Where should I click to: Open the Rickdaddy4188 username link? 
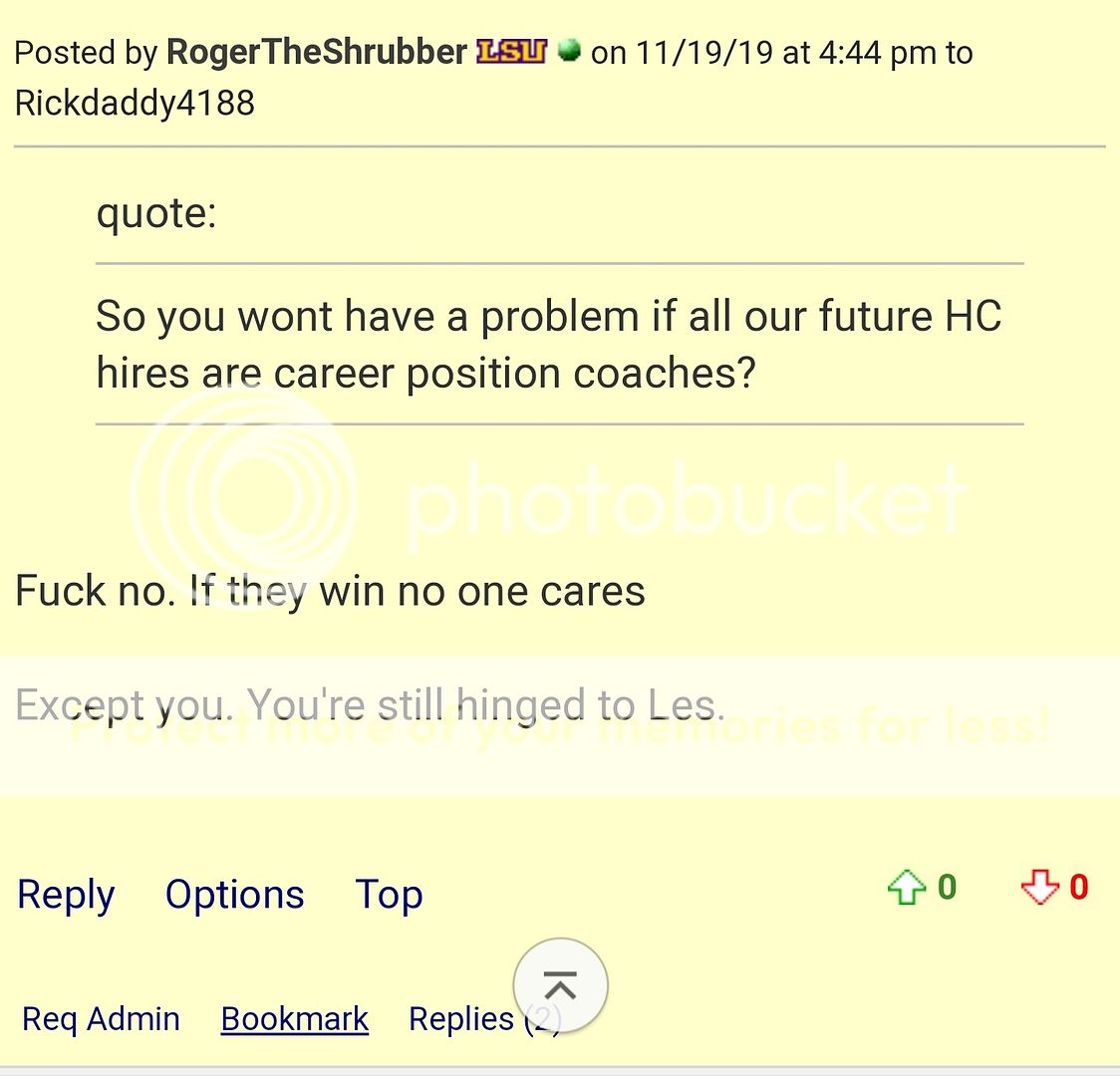(135, 103)
